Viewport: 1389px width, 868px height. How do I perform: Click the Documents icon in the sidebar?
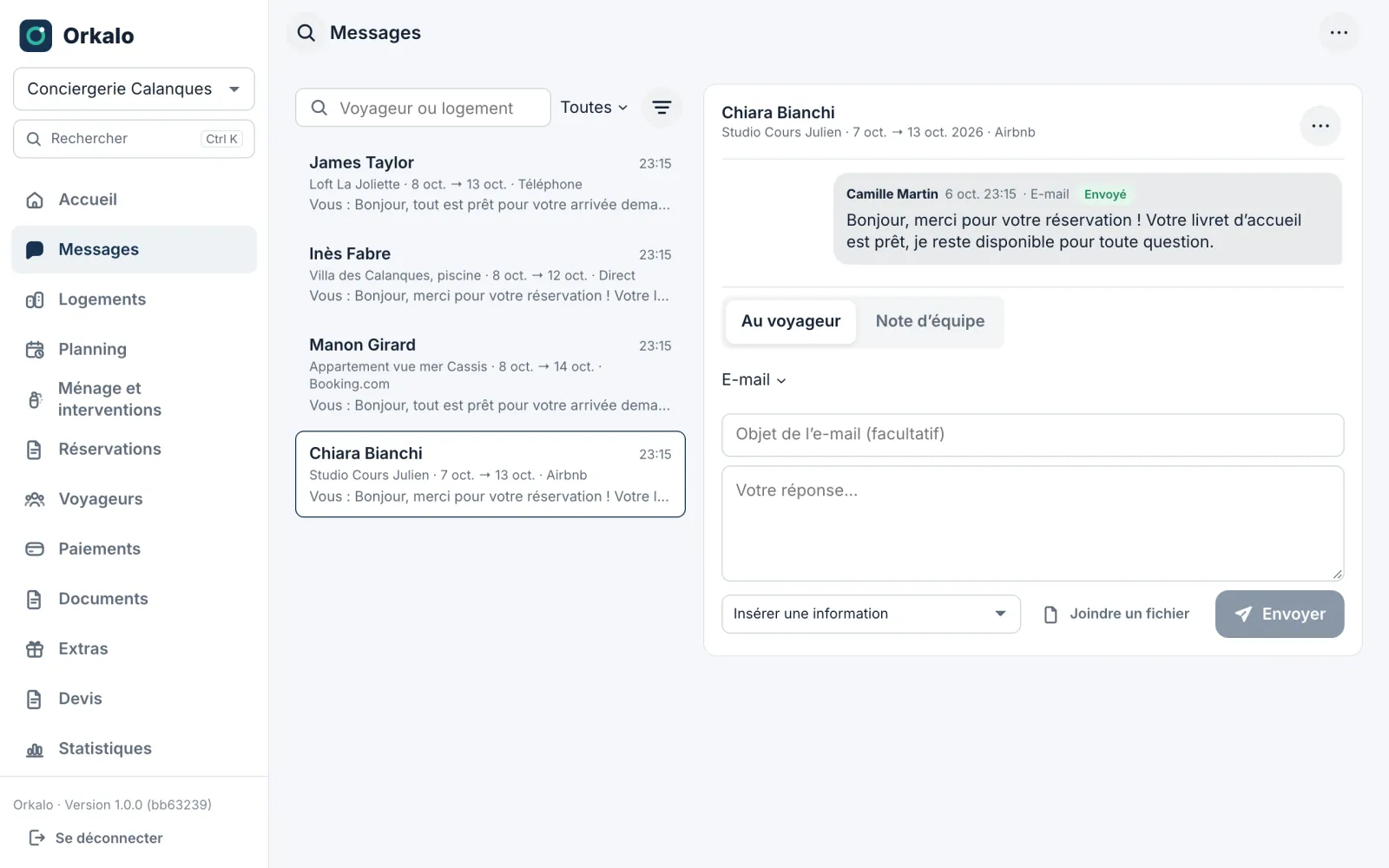coord(35,599)
